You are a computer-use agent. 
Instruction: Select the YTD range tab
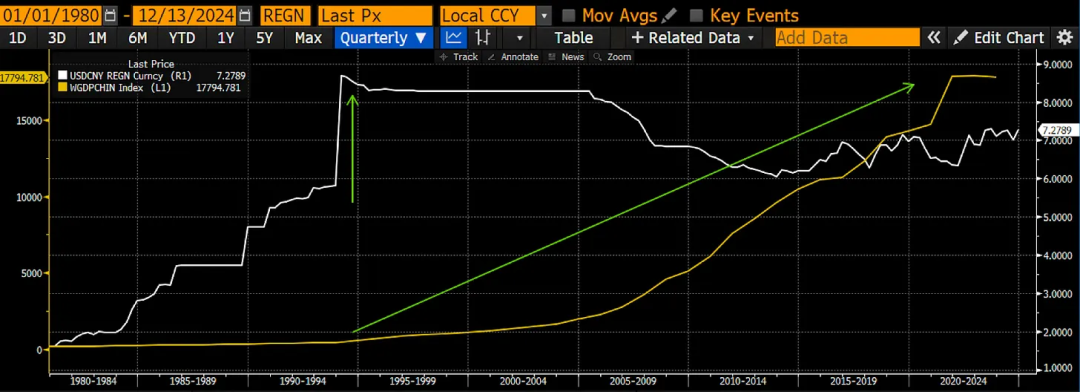(x=182, y=38)
